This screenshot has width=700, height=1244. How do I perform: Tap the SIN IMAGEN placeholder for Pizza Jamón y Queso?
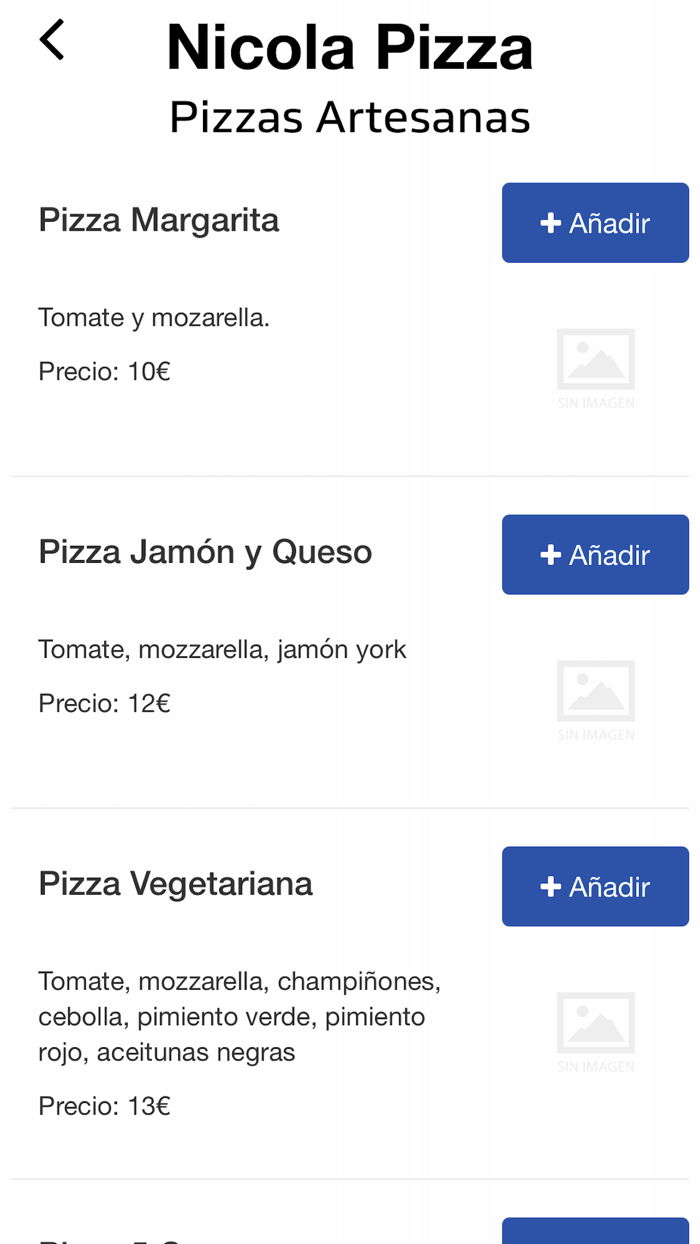pyautogui.click(x=596, y=699)
